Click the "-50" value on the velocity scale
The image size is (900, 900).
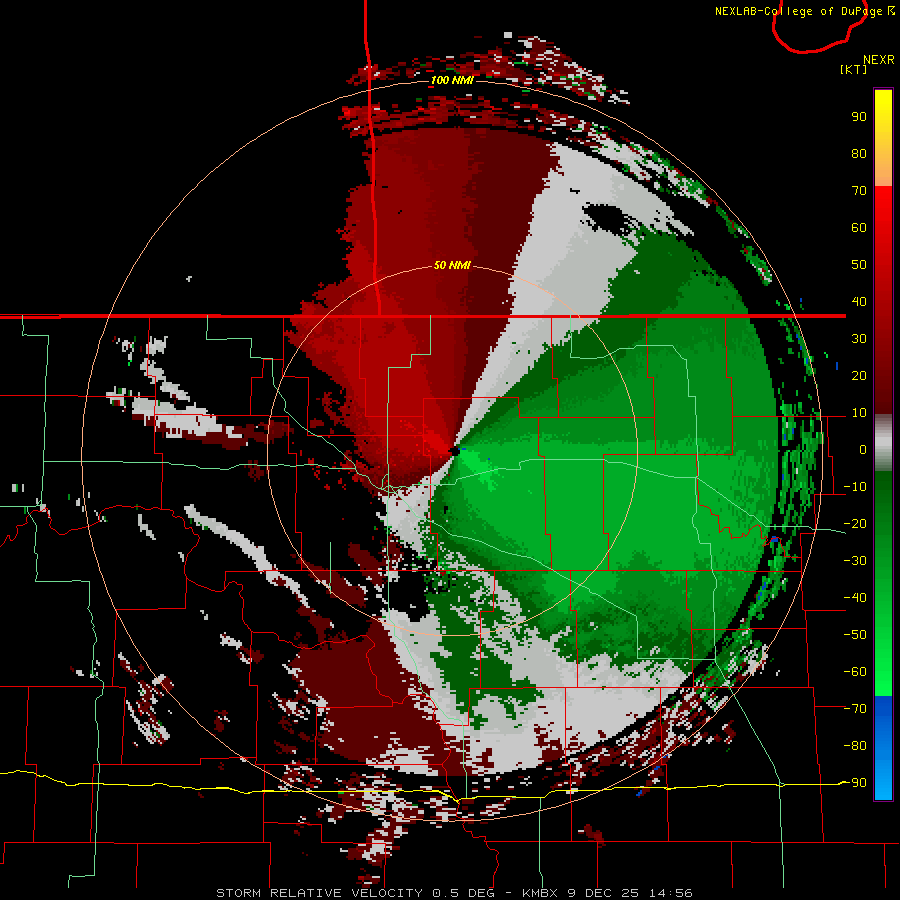point(855,635)
